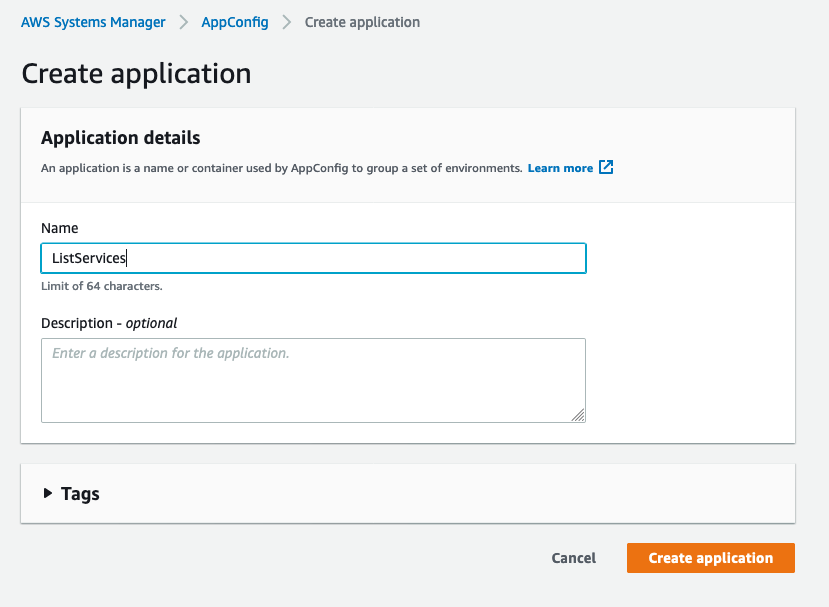
Task: Click the Description optional label
Action: click(109, 323)
